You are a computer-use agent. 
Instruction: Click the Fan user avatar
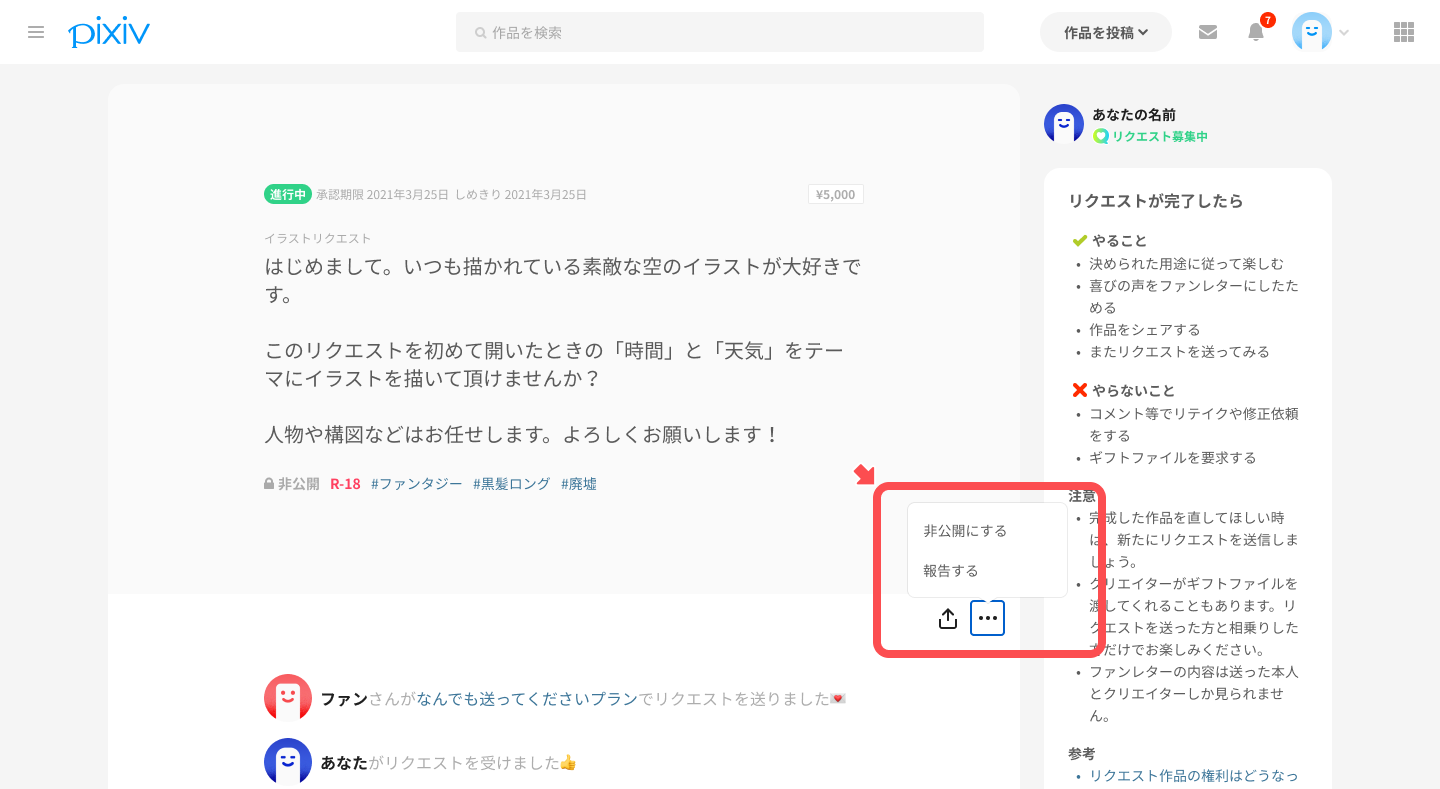click(x=288, y=698)
